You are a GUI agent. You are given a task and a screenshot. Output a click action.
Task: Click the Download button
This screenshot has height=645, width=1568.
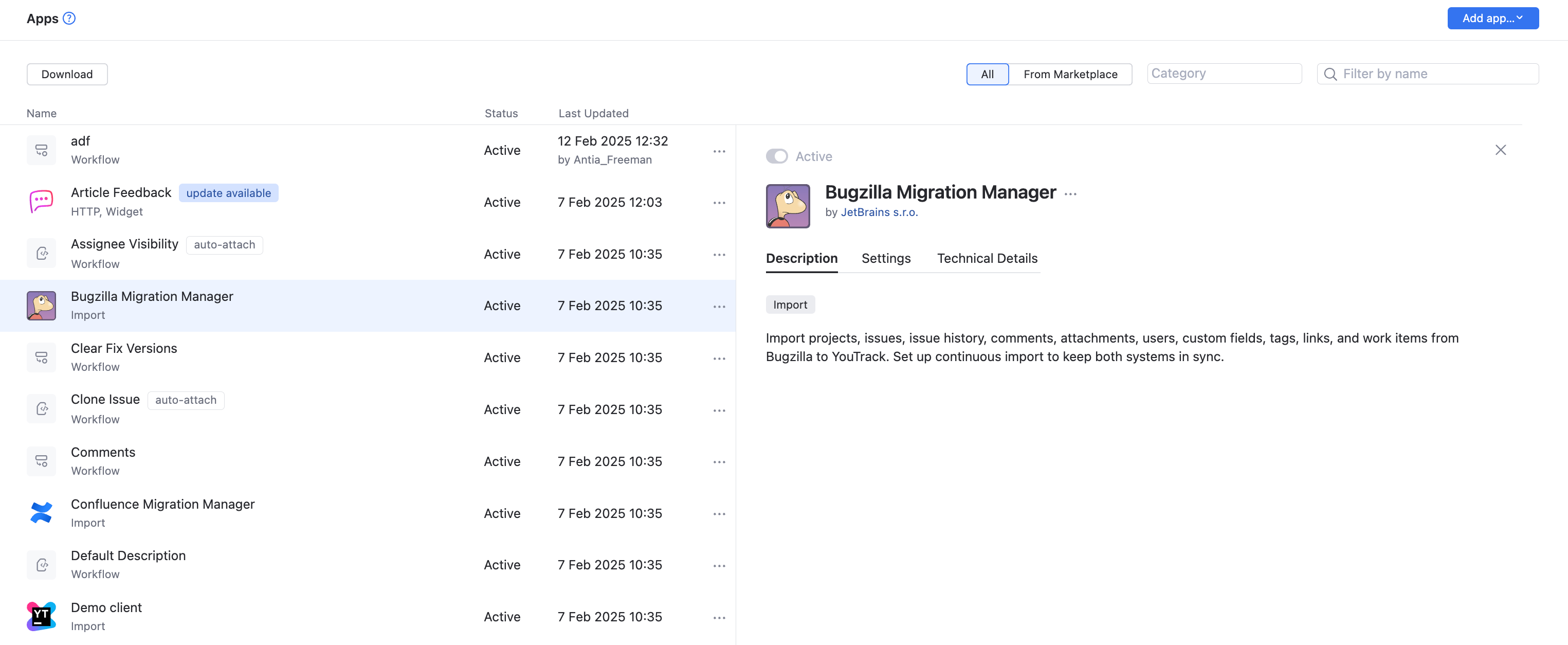point(67,74)
